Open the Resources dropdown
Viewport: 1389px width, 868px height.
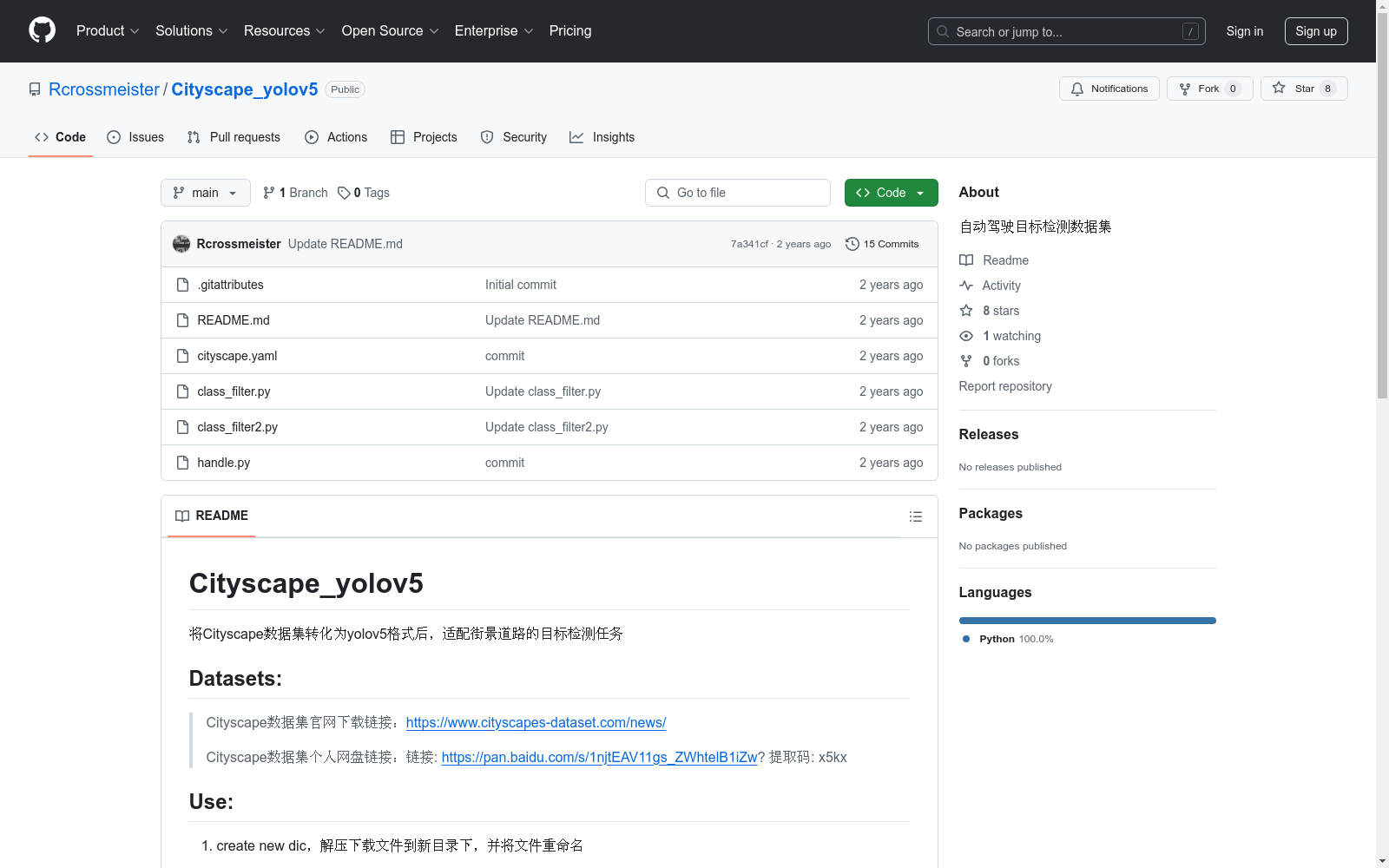point(285,30)
